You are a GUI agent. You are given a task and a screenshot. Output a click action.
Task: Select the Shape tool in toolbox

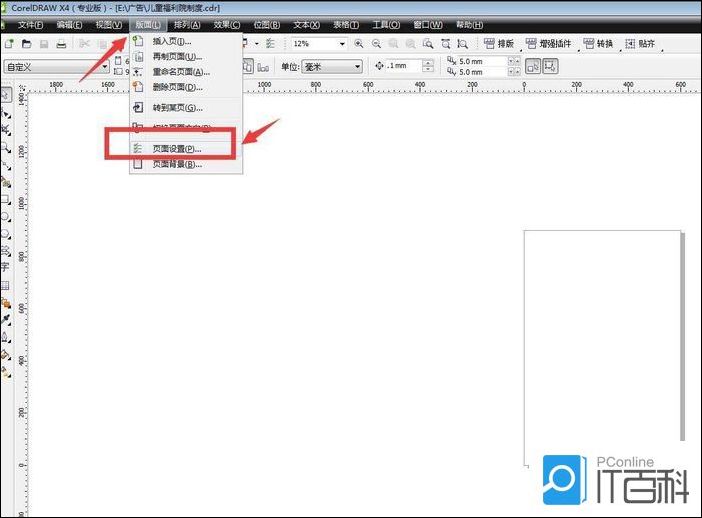pos(6,113)
